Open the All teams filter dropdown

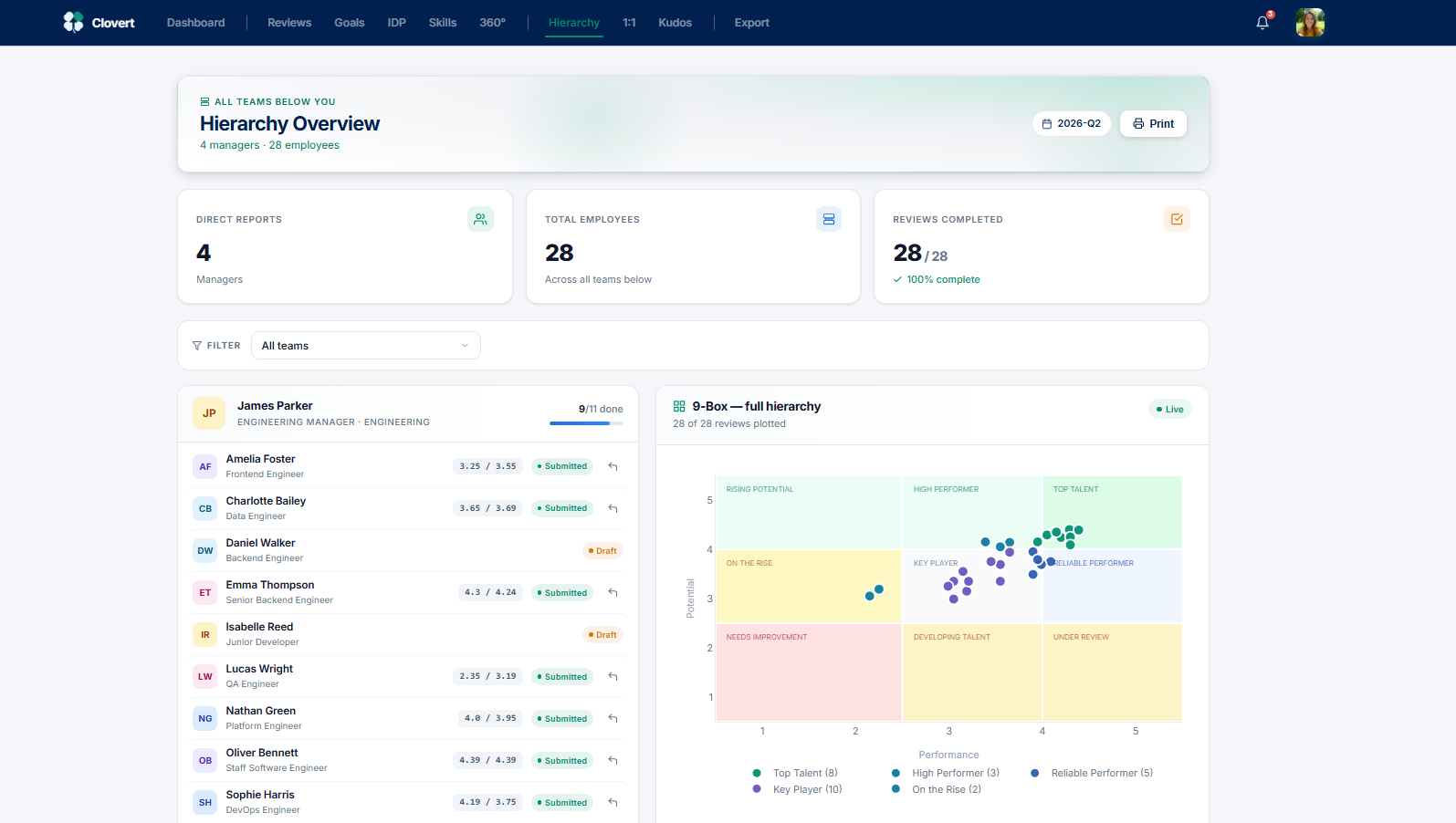pyautogui.click(x=365, y=346)
